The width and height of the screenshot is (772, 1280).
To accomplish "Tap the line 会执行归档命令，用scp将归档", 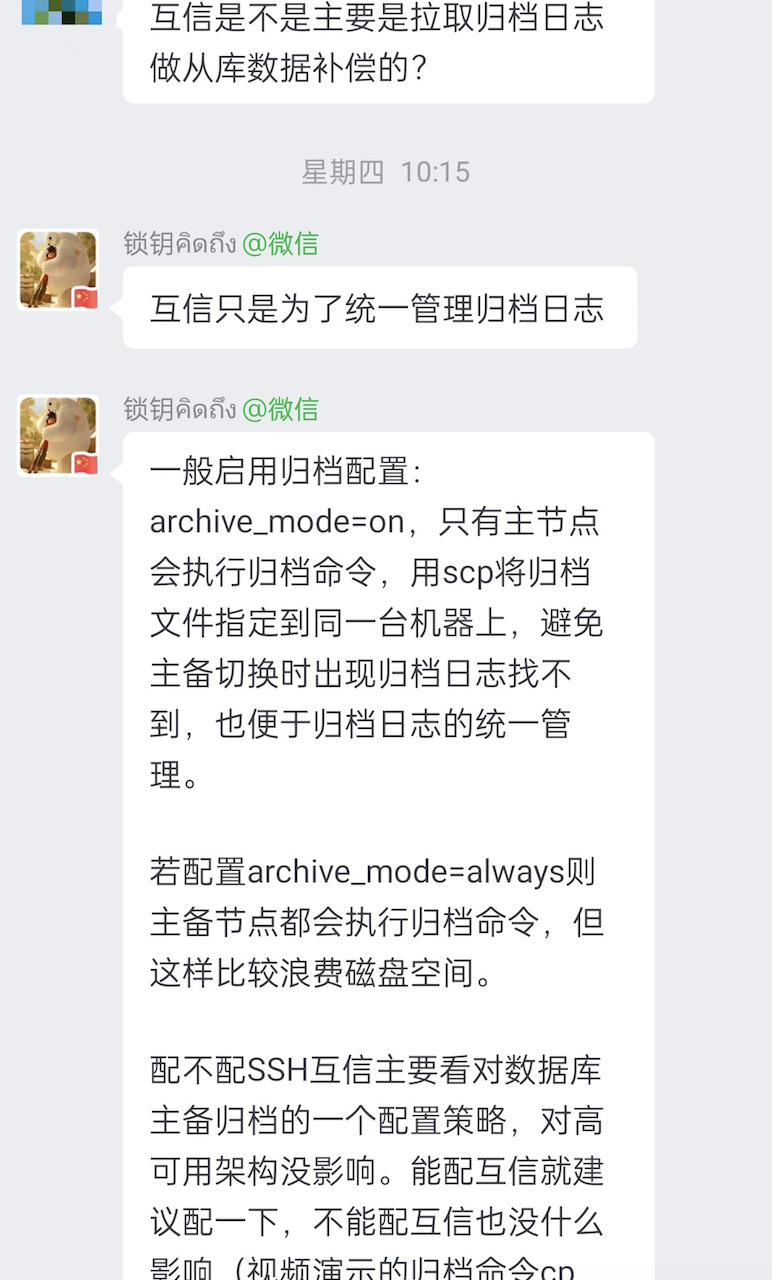I will click(370, 572).
